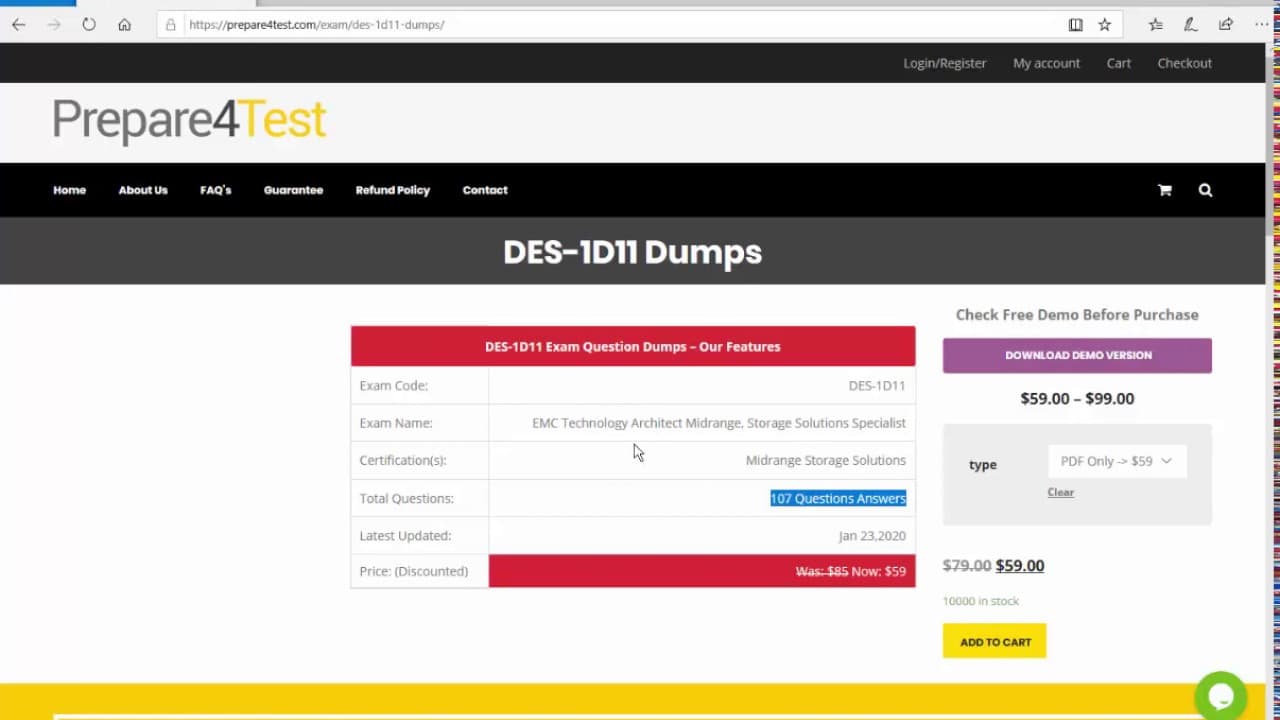Click highlighted 107 Questions Answers text
1280x720 pixels.
pos(838,498)
